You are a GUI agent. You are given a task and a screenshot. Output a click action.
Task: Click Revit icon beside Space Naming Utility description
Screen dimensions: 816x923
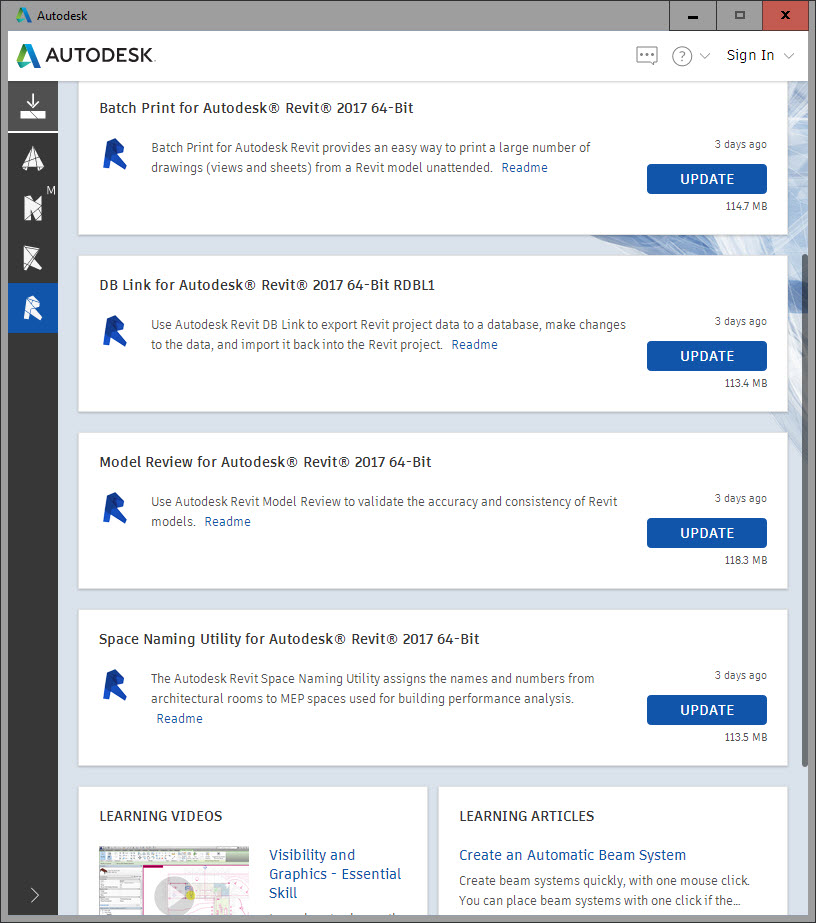point(115,685)
